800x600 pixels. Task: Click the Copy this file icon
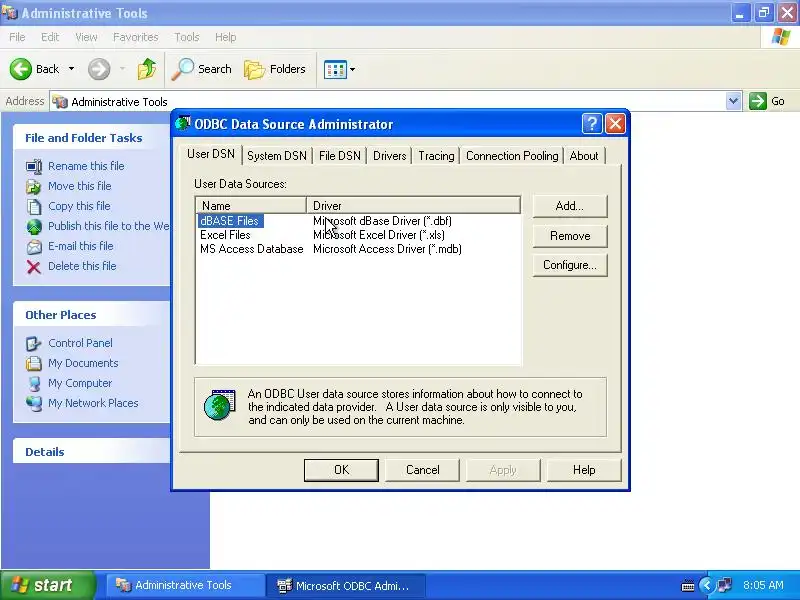(34, 207)
